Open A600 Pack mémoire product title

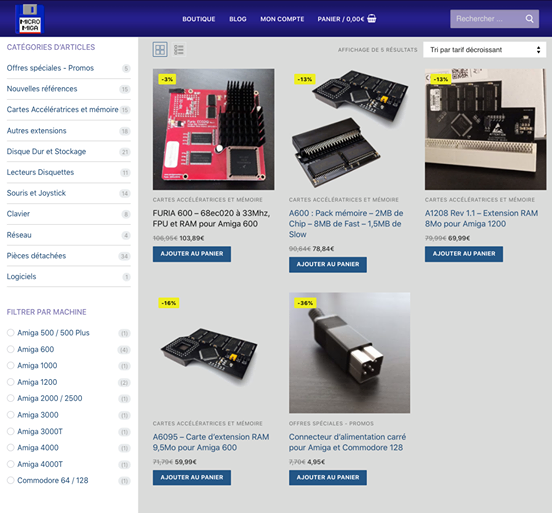point(346,224)
